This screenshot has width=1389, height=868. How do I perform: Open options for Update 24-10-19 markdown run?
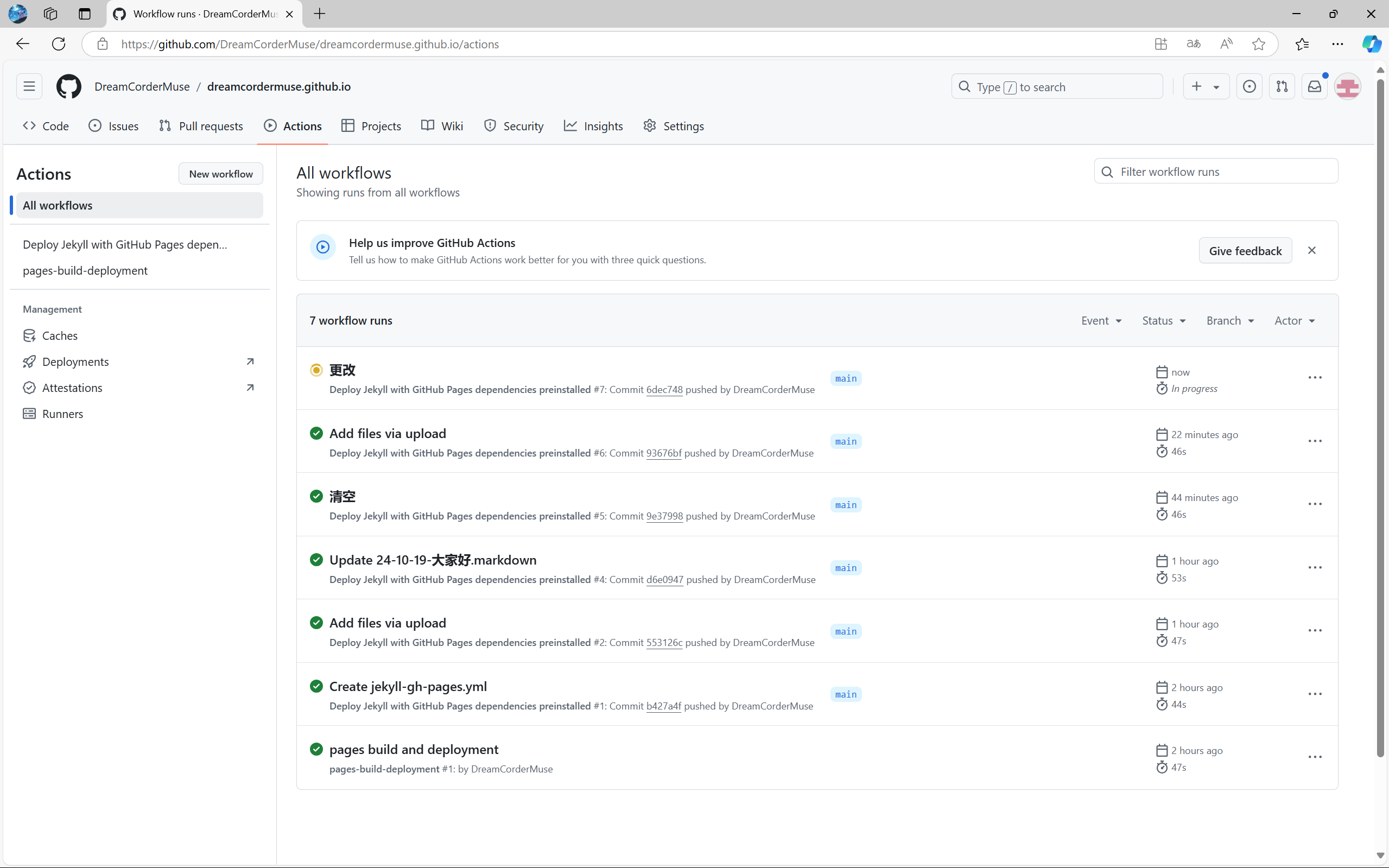(1315, 568)
